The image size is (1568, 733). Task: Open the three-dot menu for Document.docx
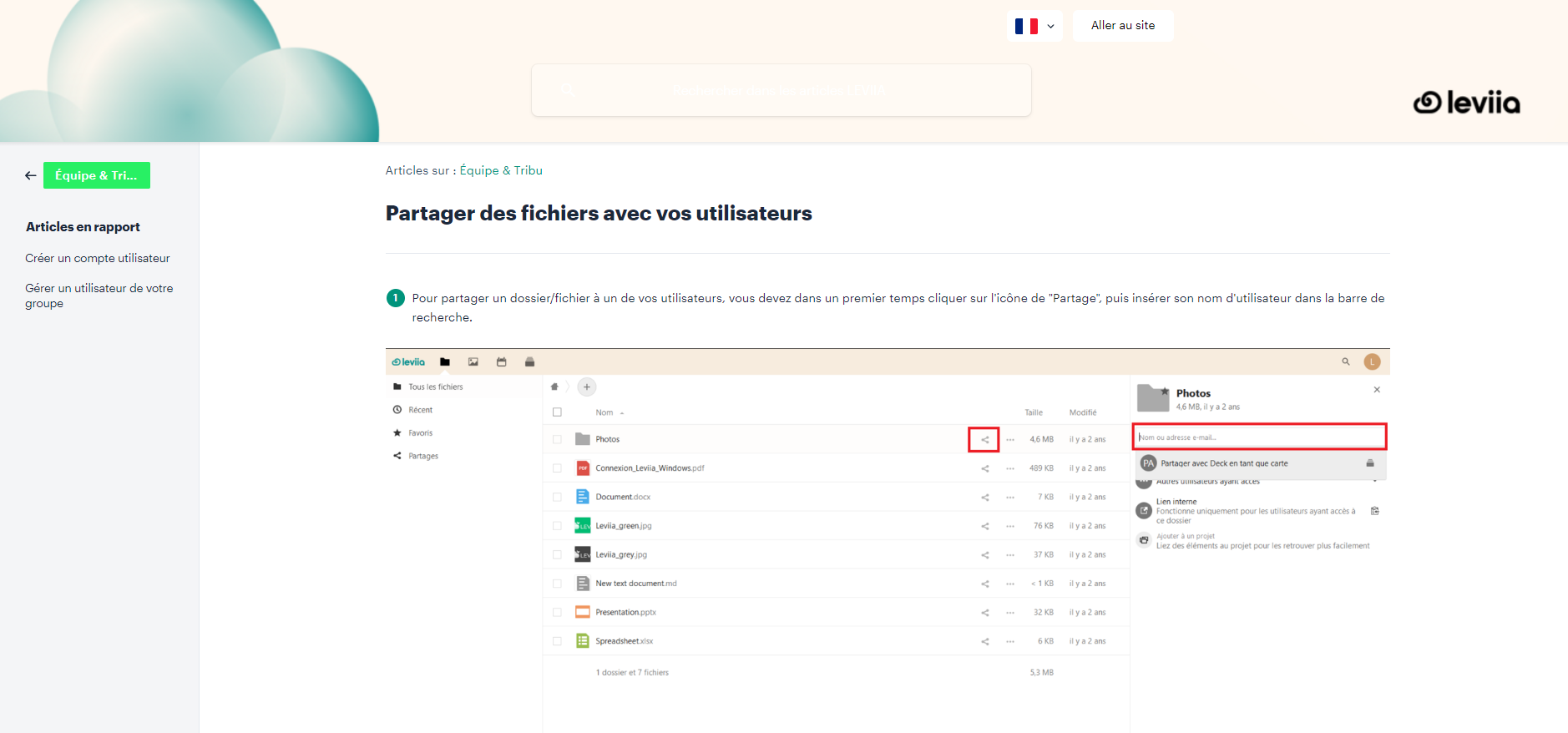[x=1010, y=497]
